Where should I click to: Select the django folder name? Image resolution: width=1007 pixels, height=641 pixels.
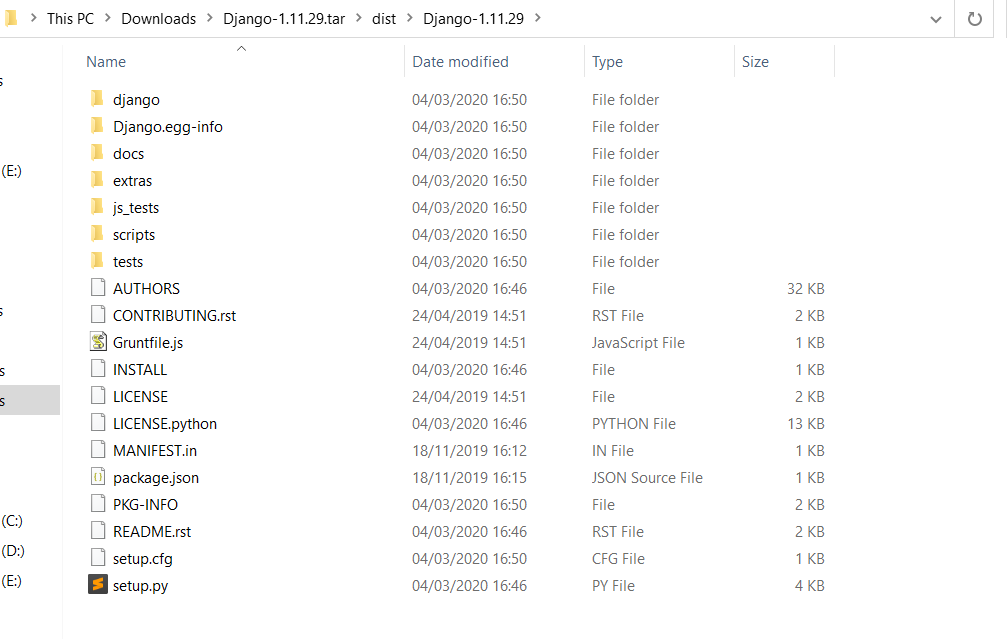coord(136,100)
